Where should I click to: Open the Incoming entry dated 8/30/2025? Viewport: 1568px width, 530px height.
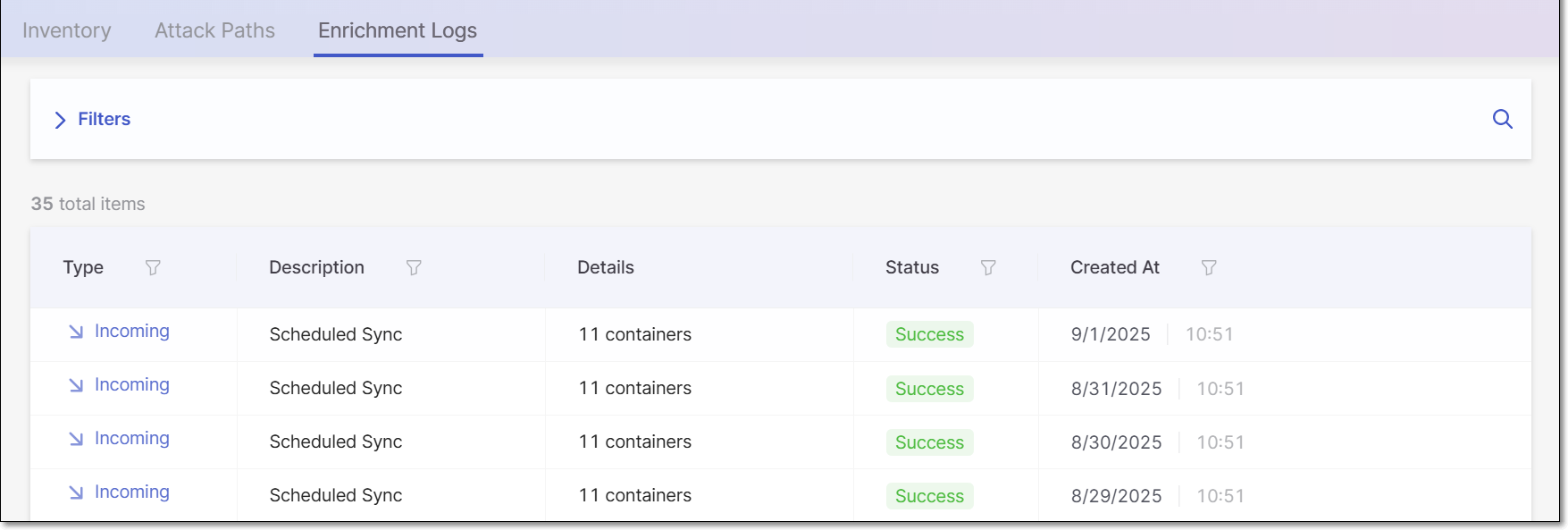132,439
